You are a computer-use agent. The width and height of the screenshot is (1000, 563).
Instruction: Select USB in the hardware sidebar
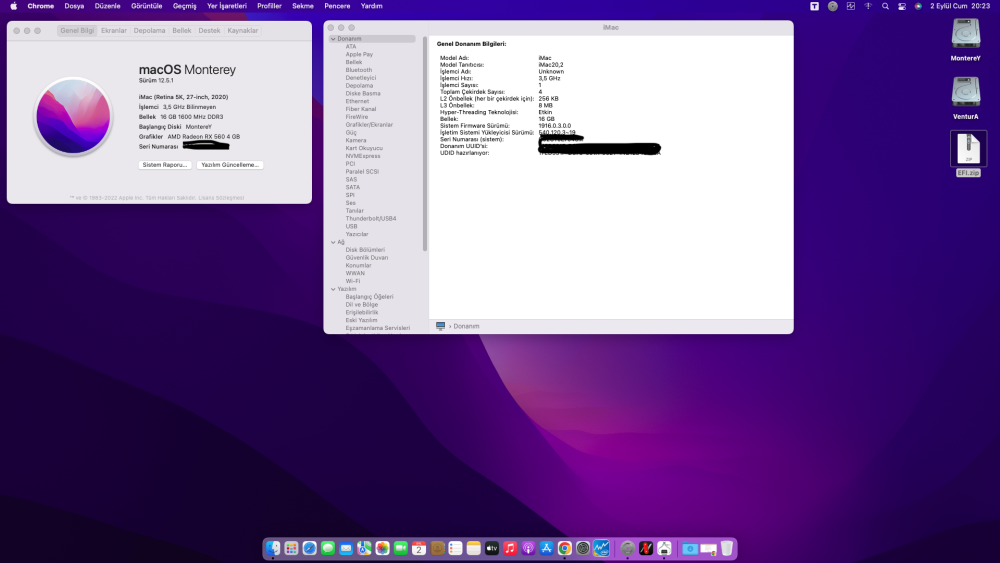(x=351, y=226)
